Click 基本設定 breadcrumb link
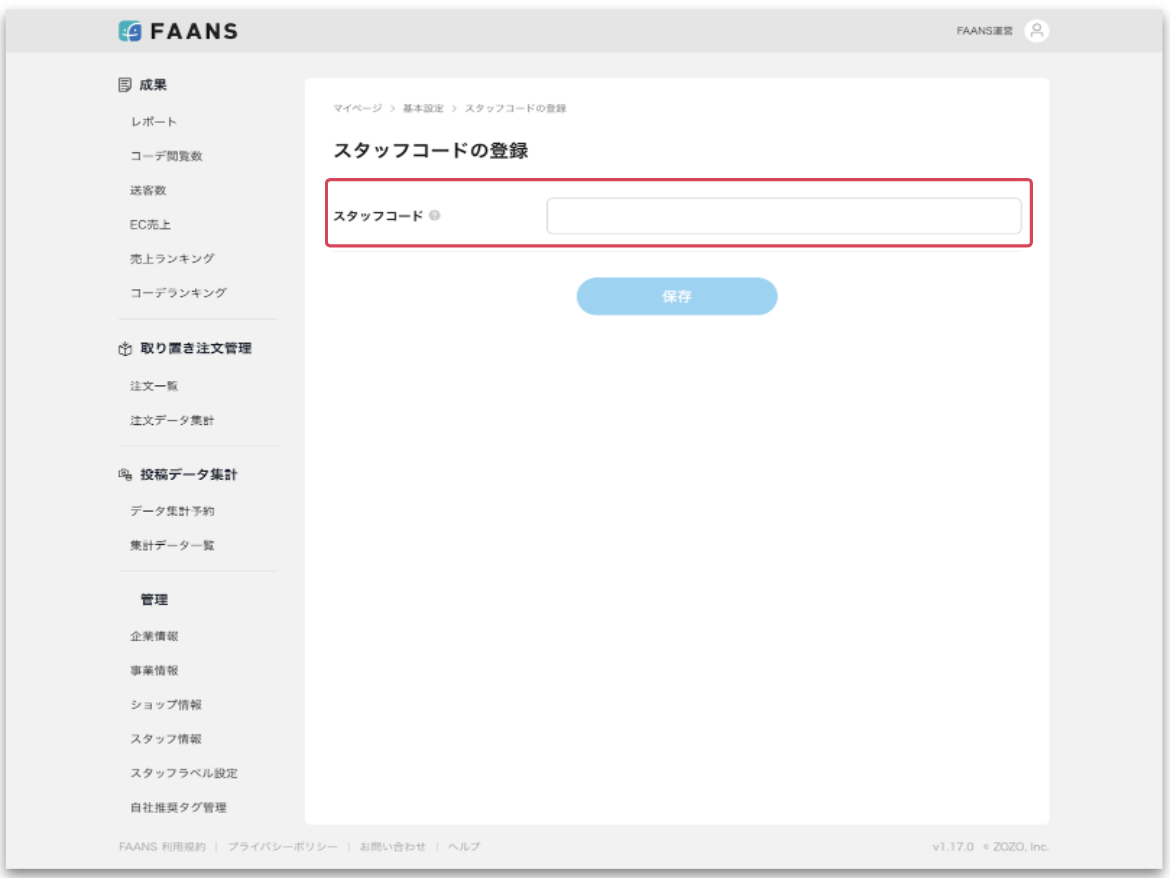This screenshot has height=878, width=1170. point(423,108)
